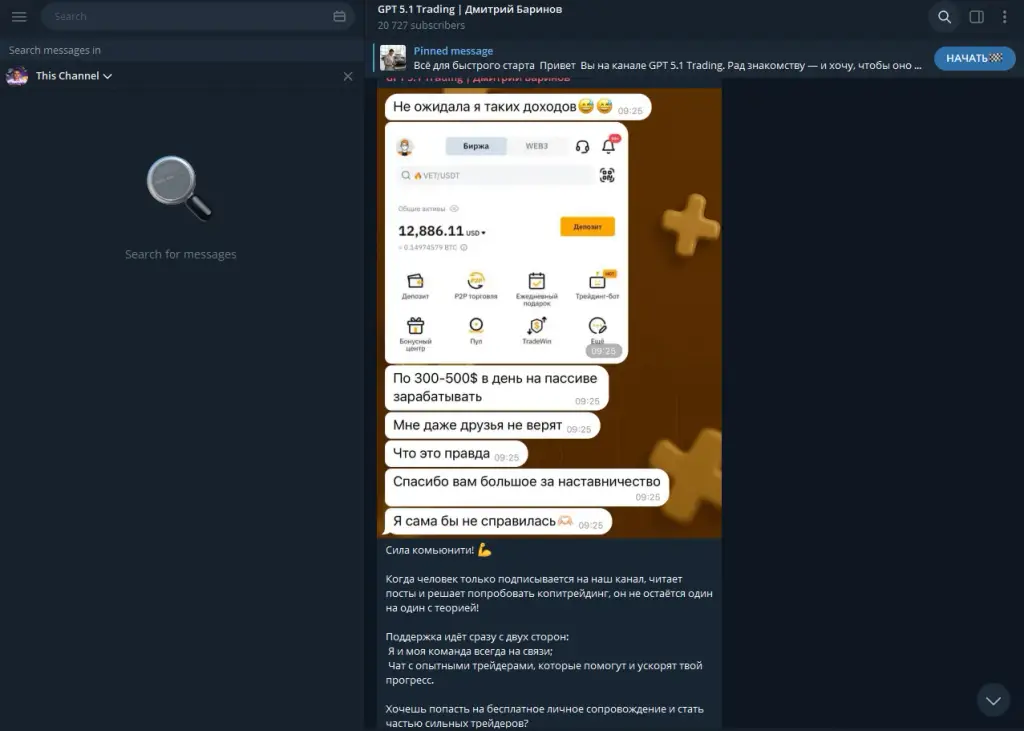The width and height of the screenshot is (1024, 731).
Task: Click the 'Сила комьюнити!' post text
Action: [x=430, y=550]
